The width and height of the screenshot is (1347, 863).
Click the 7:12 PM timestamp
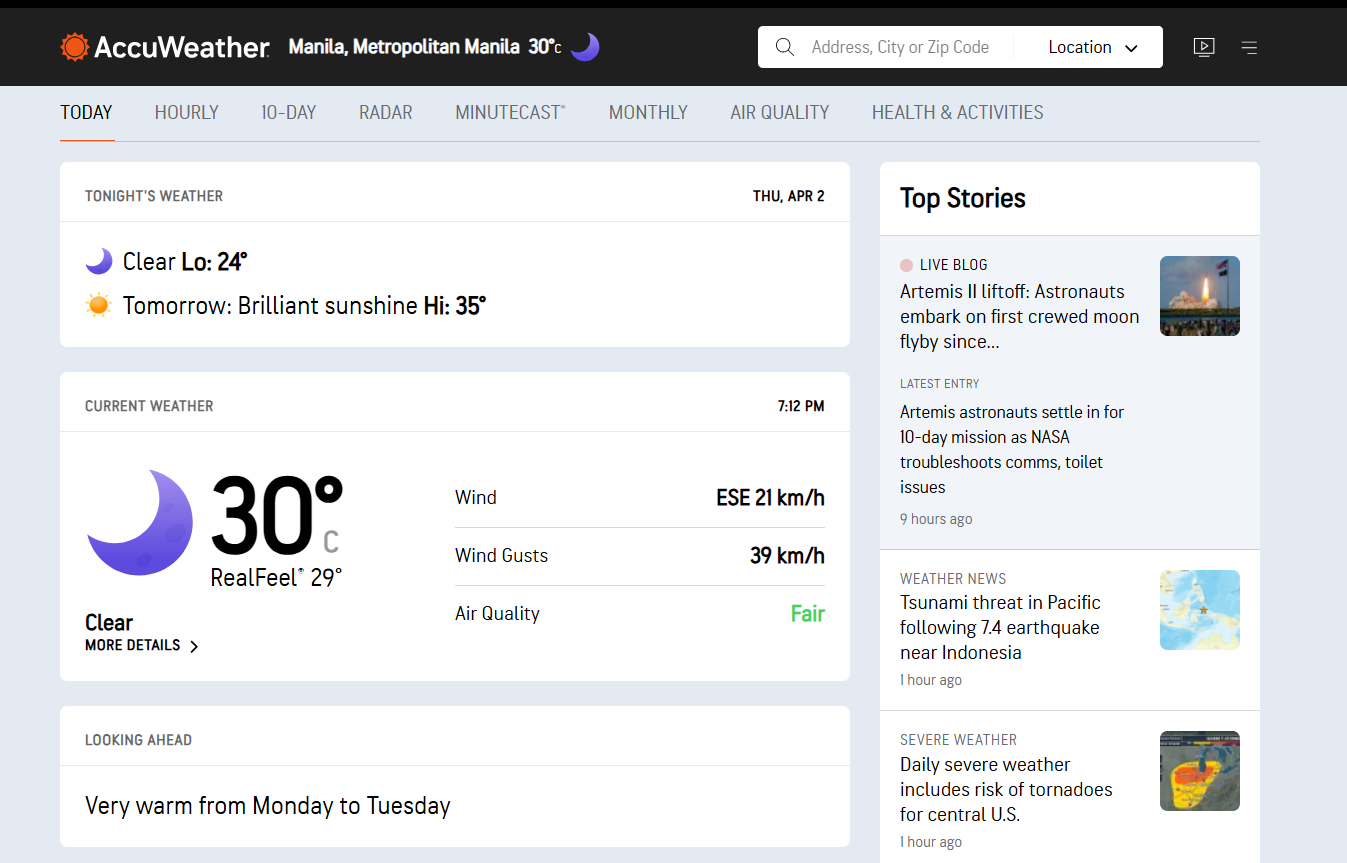click(801, 406)
